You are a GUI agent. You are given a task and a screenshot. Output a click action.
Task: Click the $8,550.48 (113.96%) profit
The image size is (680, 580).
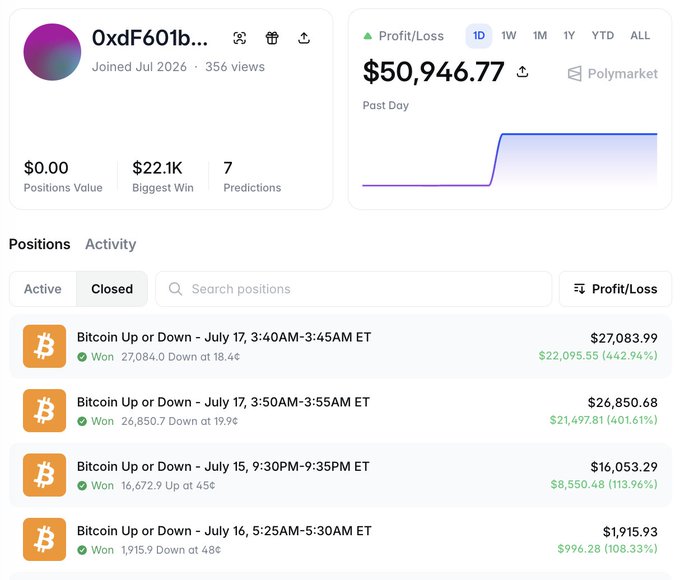point(604,484)
